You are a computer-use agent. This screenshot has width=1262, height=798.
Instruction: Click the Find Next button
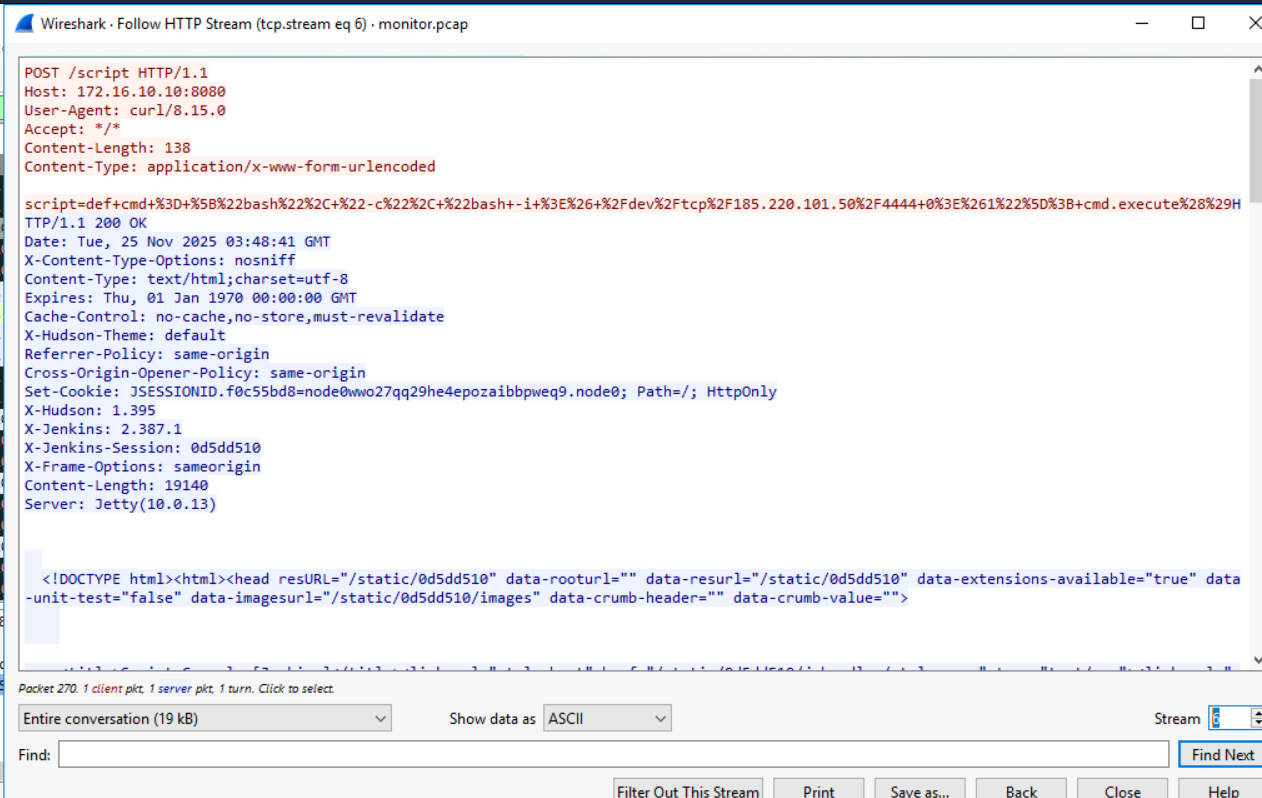(1220, 755)
